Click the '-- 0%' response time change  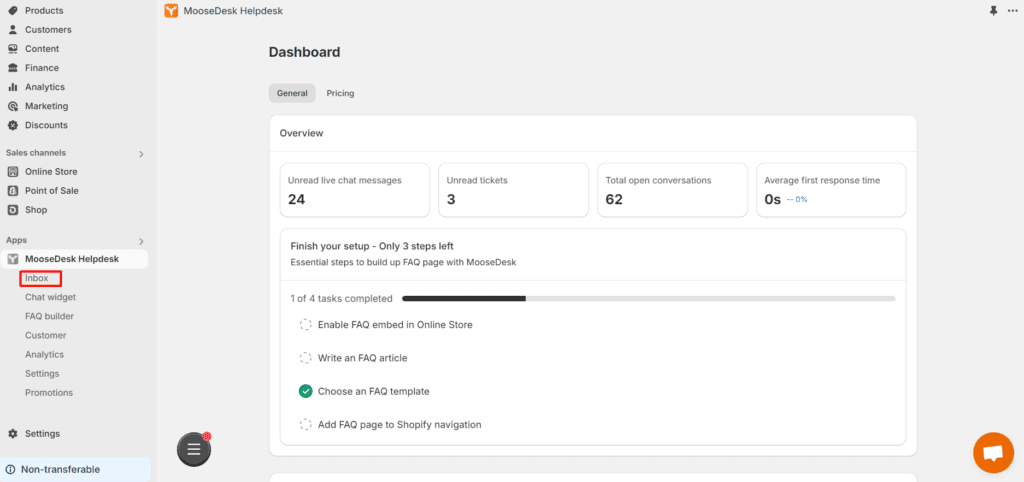click(x=797, y=199)
